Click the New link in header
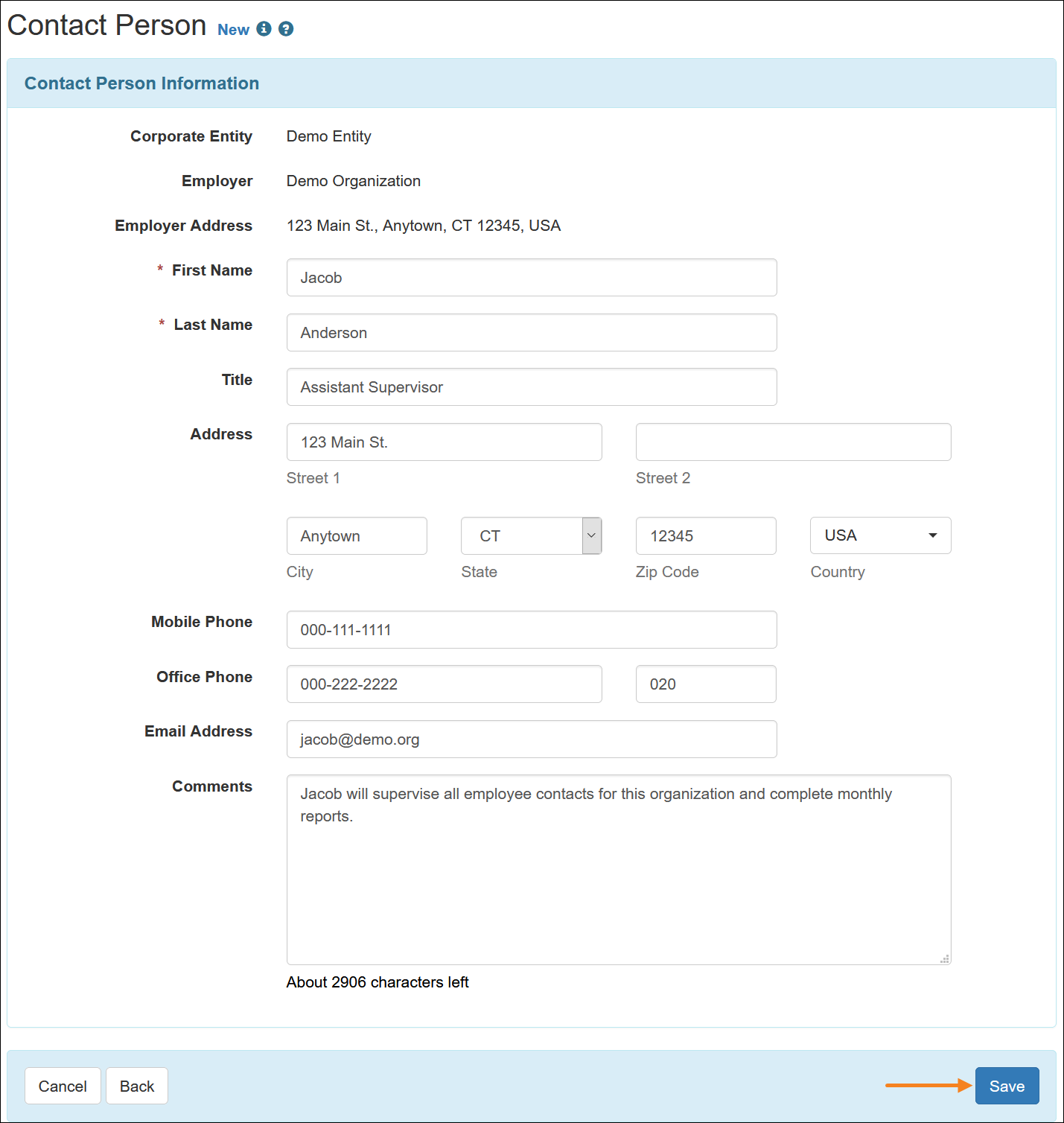Viewport: 1064px width, 1123px height. (x=233, y=30)
